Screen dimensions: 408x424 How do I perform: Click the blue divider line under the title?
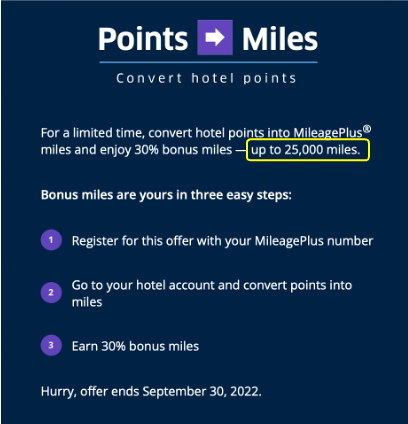[x=208, y=62]
